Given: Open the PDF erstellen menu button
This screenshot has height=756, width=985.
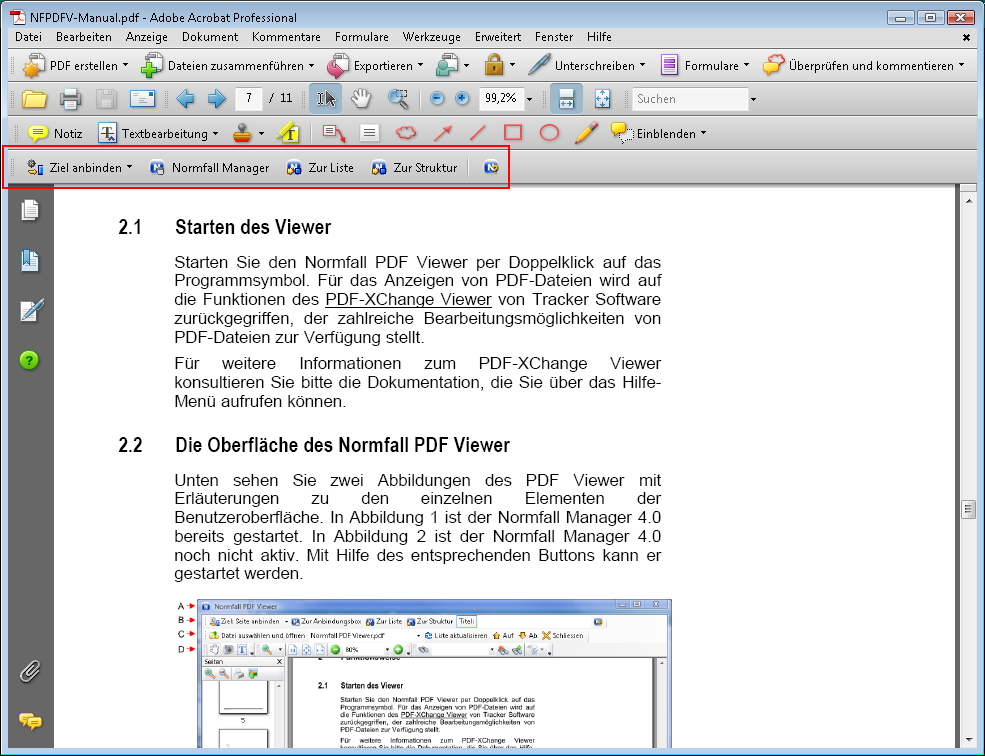Looking at the screenshot, I should tap(75, 65).
